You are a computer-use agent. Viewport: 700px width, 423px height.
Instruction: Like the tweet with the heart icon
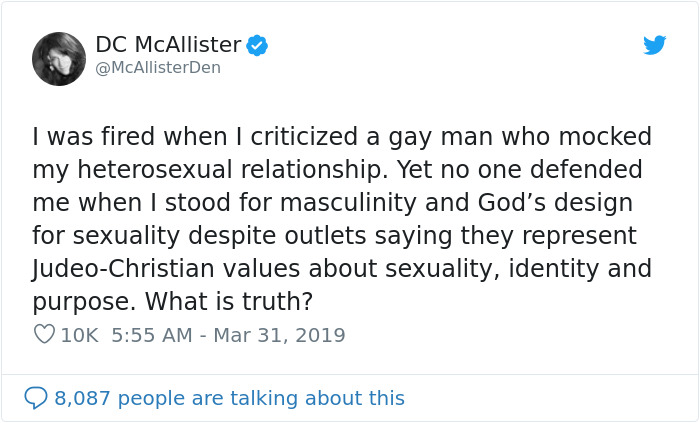tap(44, 335)
